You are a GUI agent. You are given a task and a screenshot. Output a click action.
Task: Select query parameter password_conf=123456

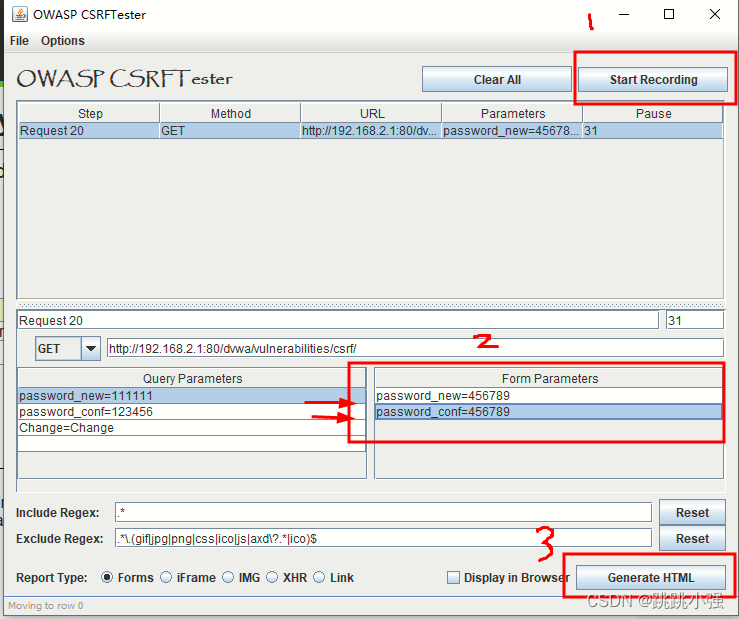(x=192, y=412)
